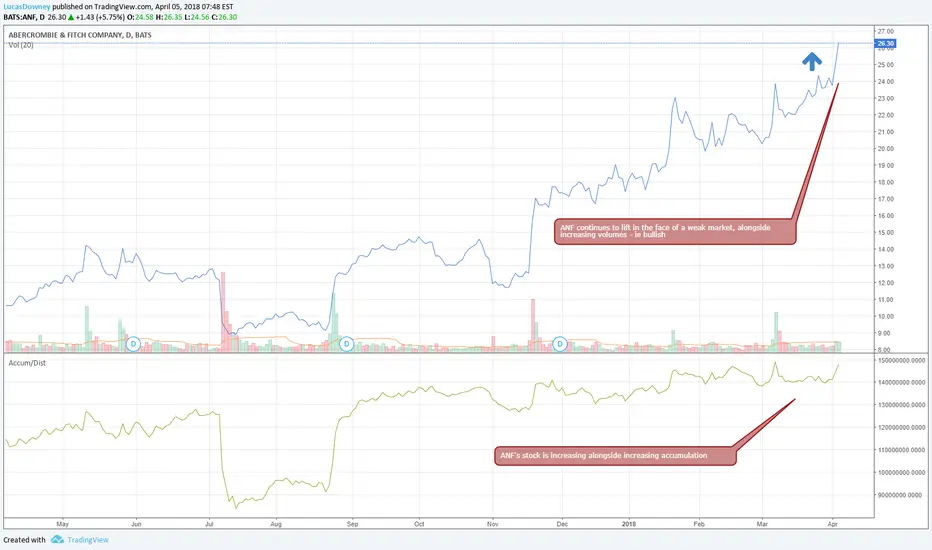Click the ABERCROMBIE & FITCH COMPANY chart title
Screen dimensions: 932x550
click(x=80, y=35)
